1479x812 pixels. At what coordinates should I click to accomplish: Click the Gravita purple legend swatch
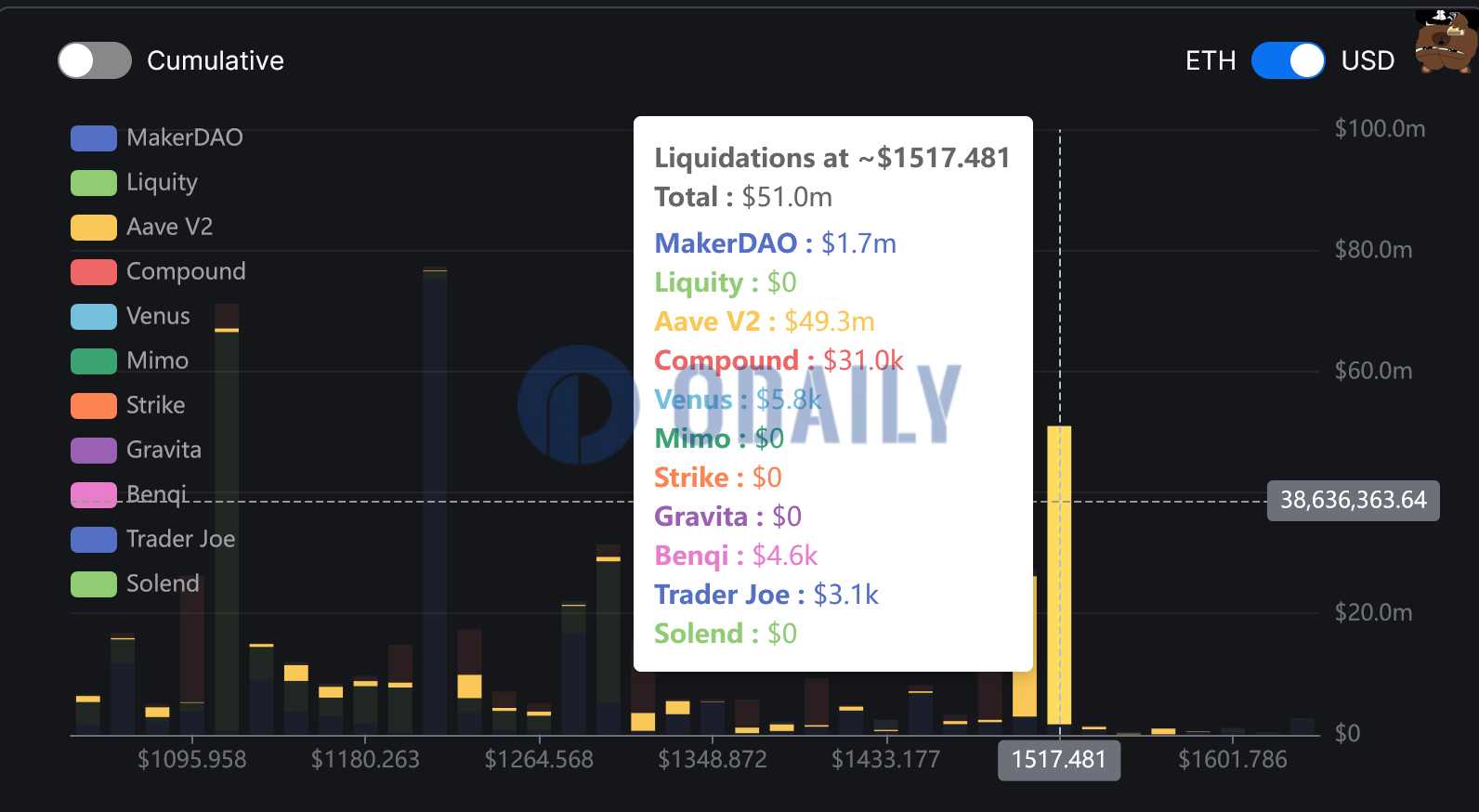tap(94, 450)
